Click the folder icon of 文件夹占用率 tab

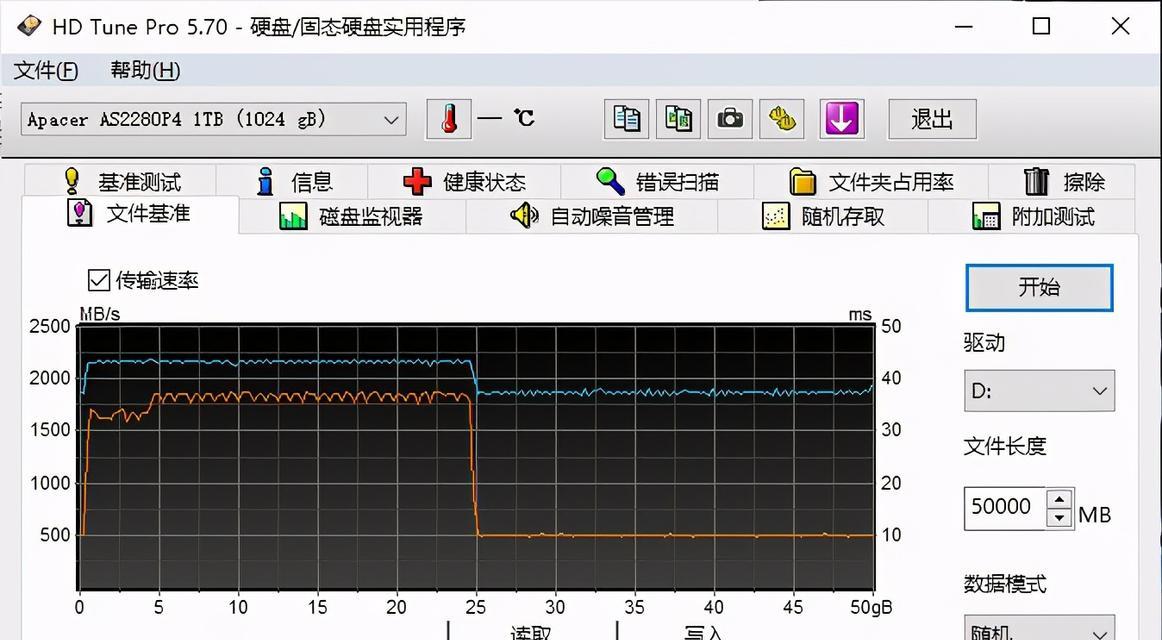802,181
